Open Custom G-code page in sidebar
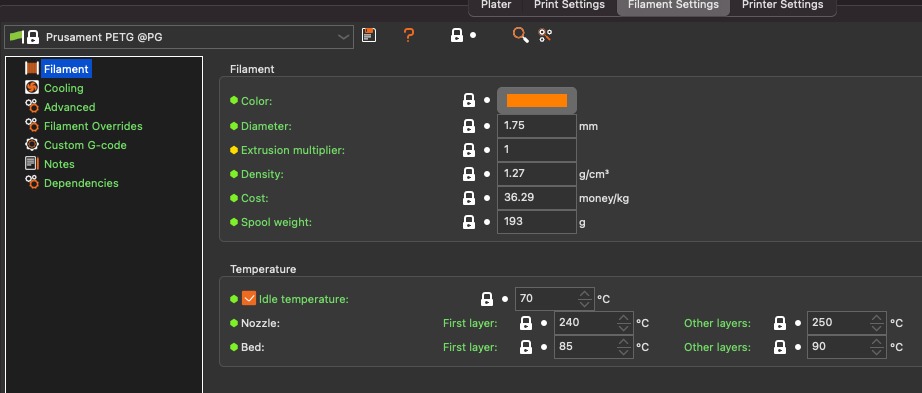This screenshot has width=922, height=393. pyautogui.click(x=85, y=145)
